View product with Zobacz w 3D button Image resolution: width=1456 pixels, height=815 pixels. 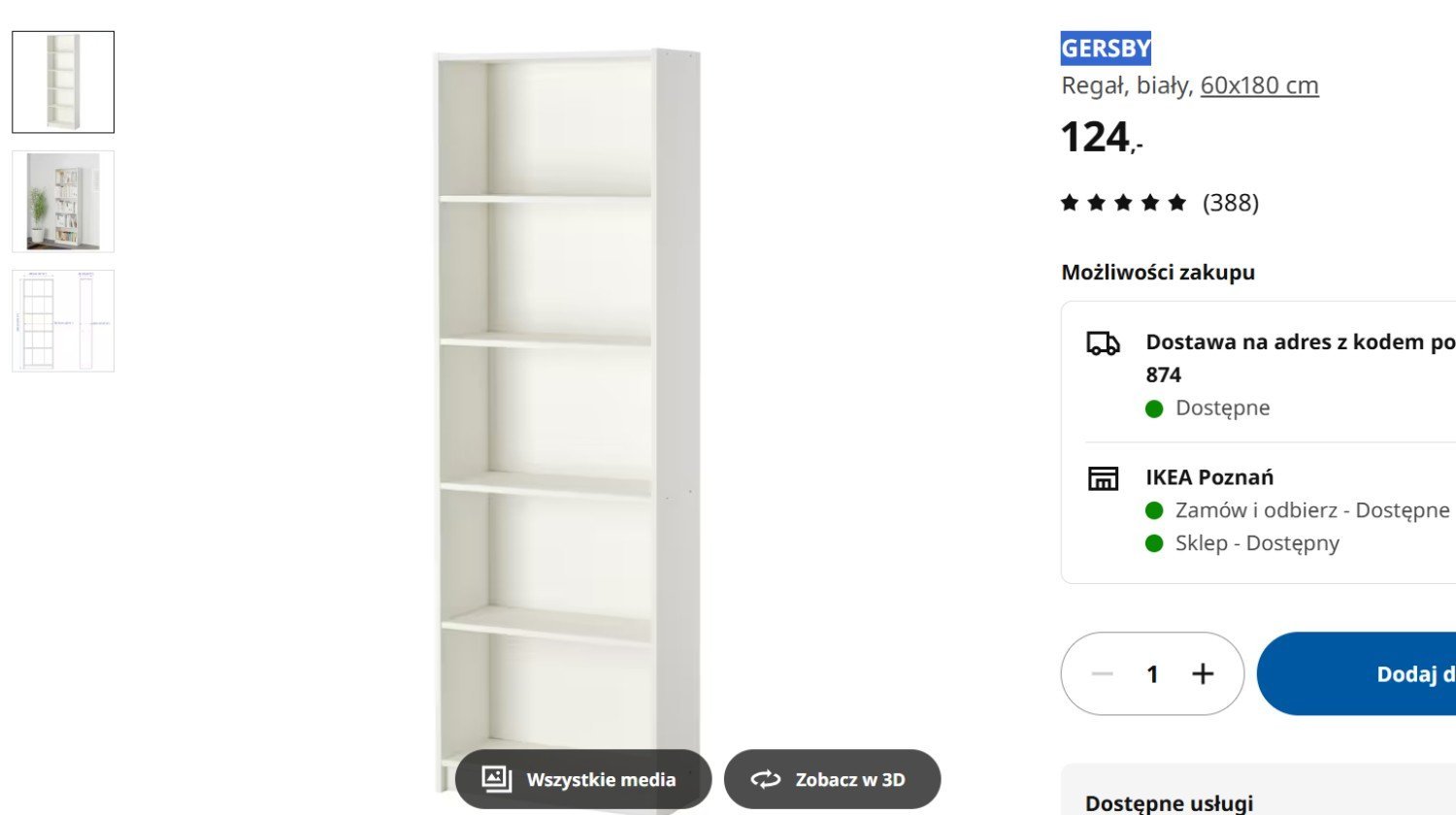(833, 779)
